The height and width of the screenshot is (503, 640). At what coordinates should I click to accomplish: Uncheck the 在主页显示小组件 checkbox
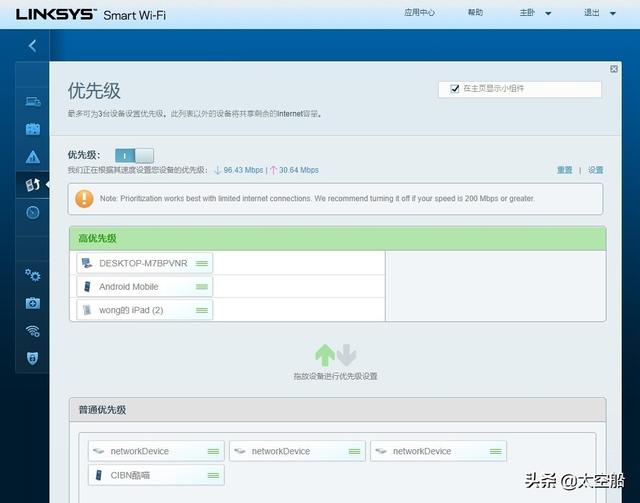(455, 89)
